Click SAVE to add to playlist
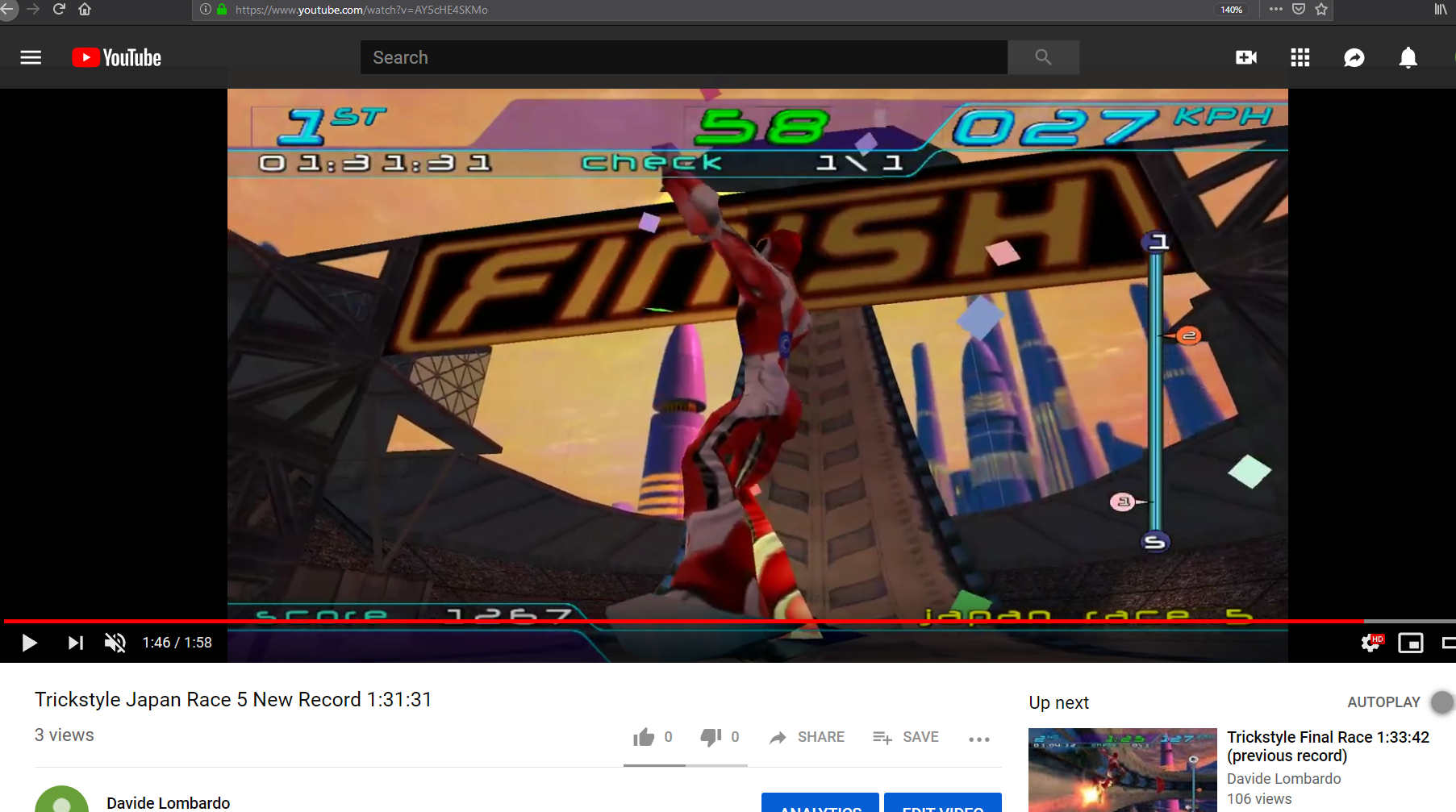The width and height of the screenshot is (1456, 812). point(906,737)
